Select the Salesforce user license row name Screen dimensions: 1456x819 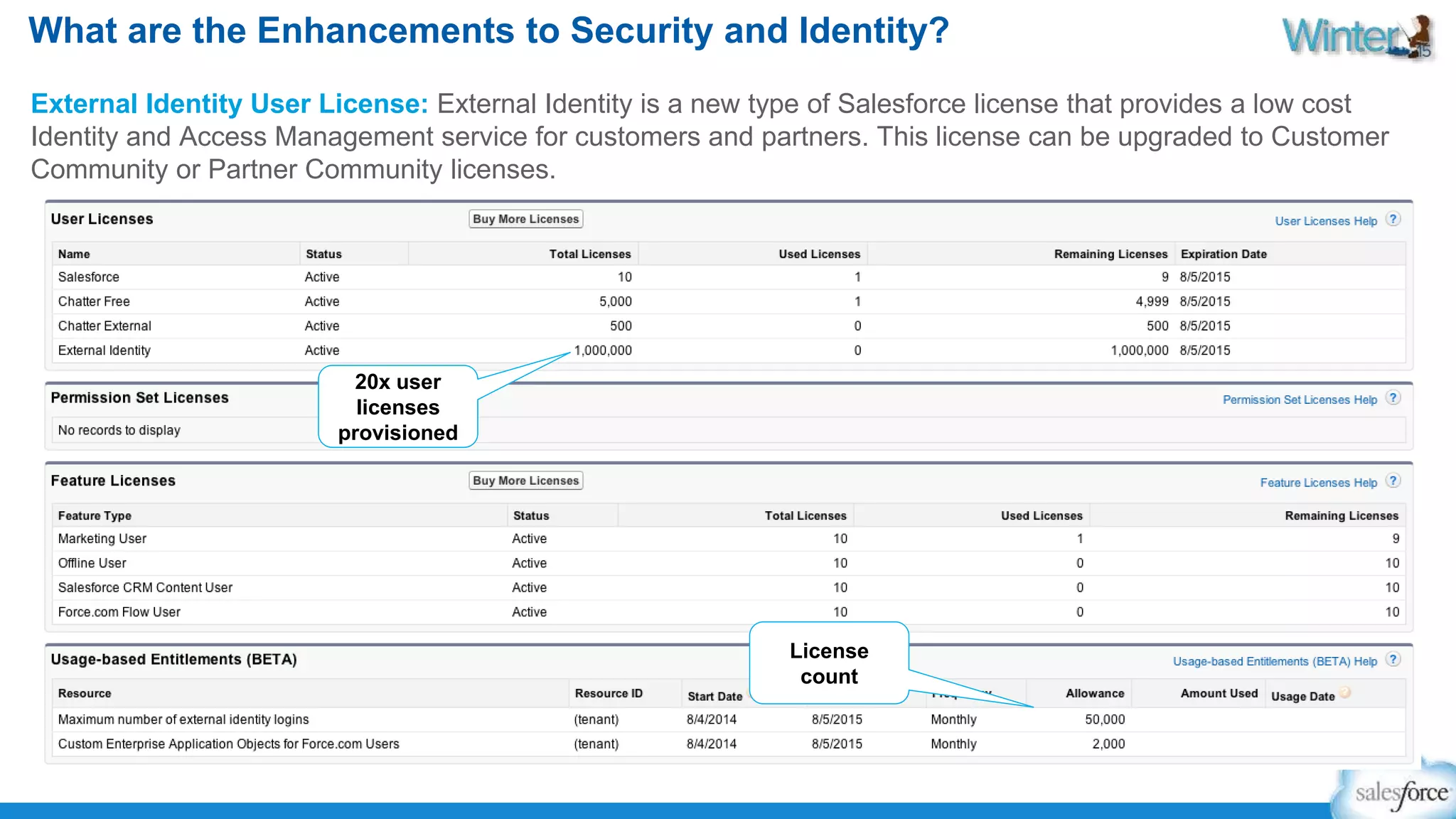89,277
